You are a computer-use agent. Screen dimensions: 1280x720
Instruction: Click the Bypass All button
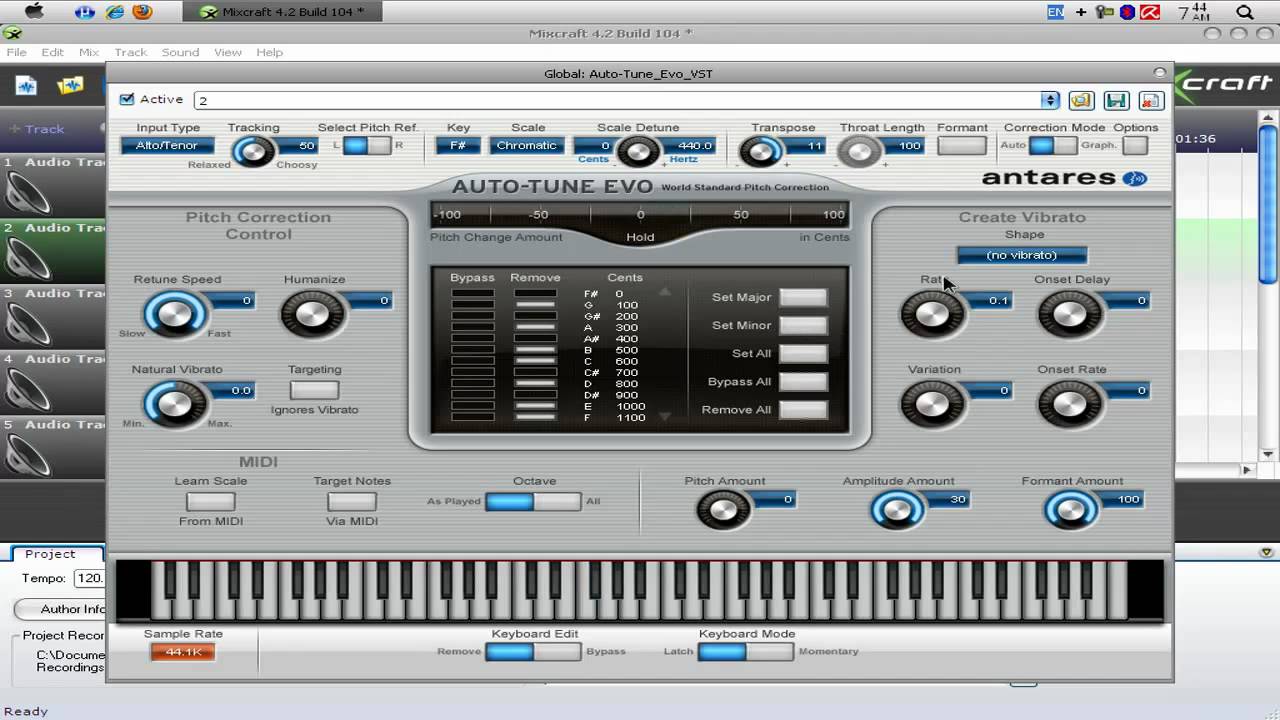coord(803,382)
